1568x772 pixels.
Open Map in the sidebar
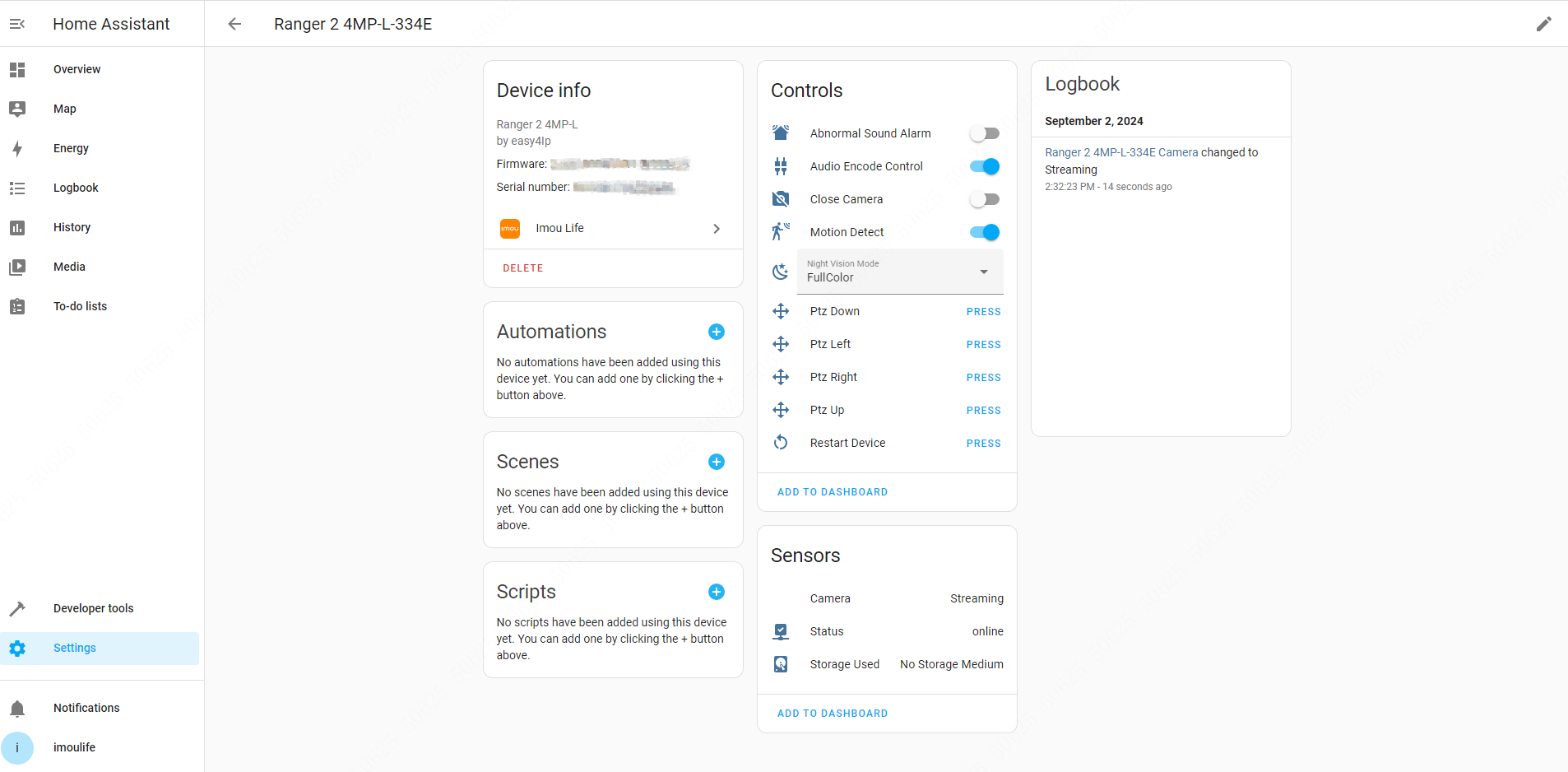(100, 109)
